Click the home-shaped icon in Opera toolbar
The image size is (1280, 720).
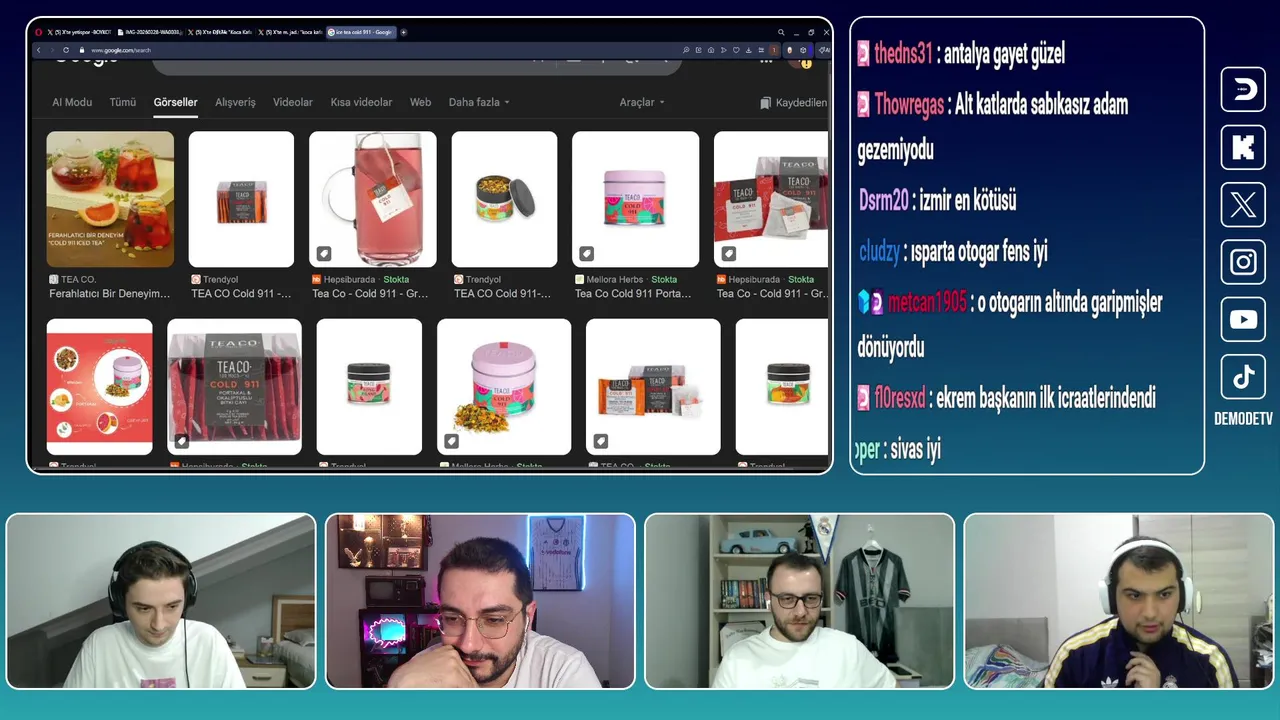[711, 50]
